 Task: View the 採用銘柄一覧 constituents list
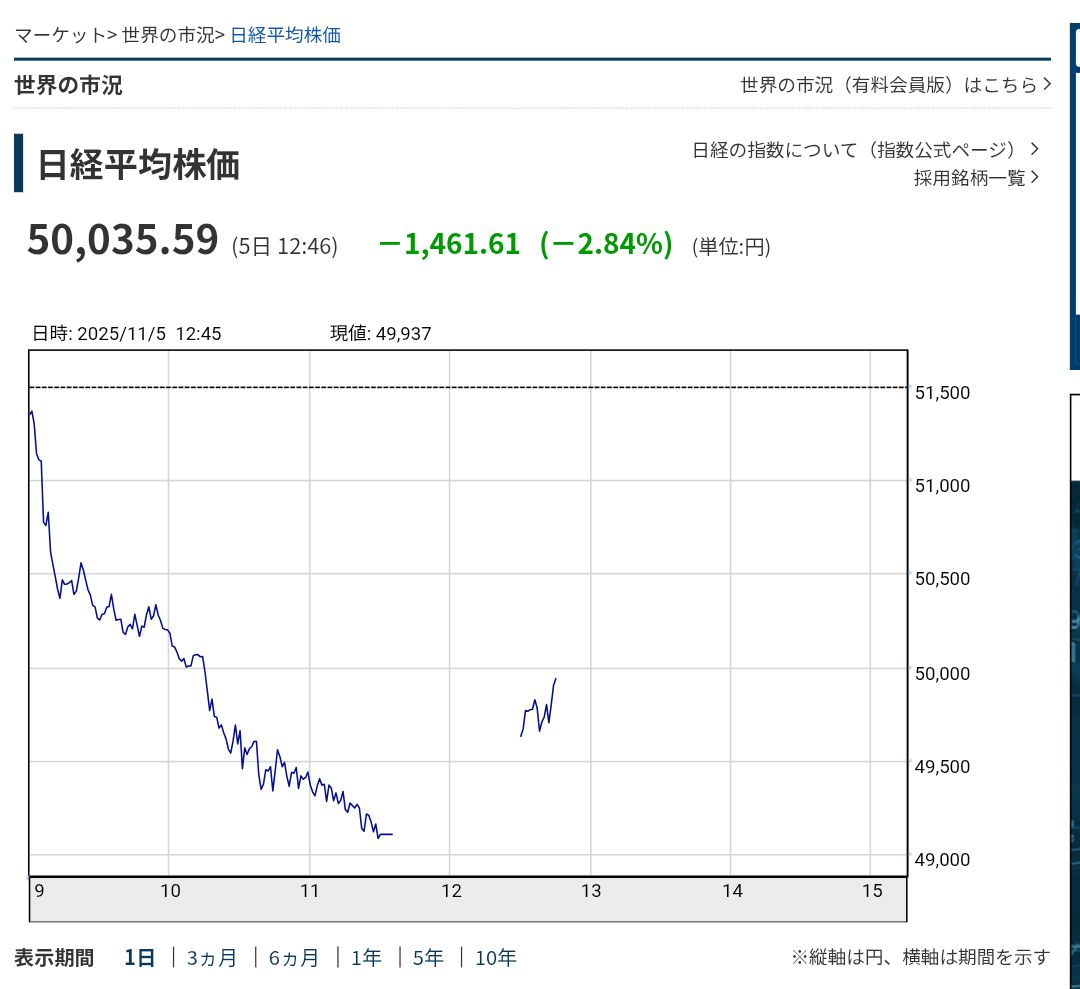tap(968, 178)
